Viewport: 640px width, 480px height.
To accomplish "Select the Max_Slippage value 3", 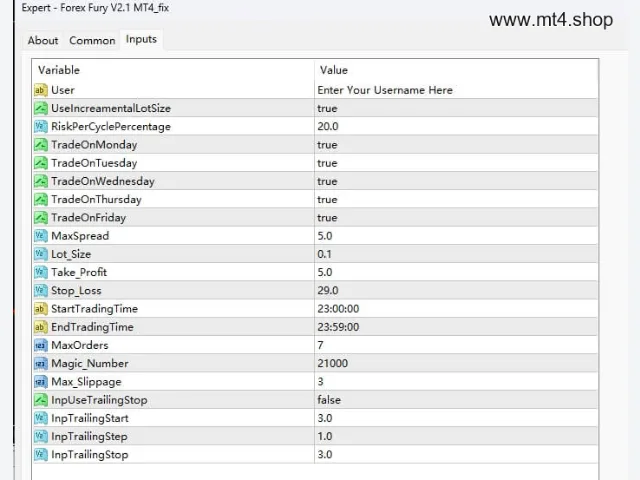I will (x=320, y=382).
